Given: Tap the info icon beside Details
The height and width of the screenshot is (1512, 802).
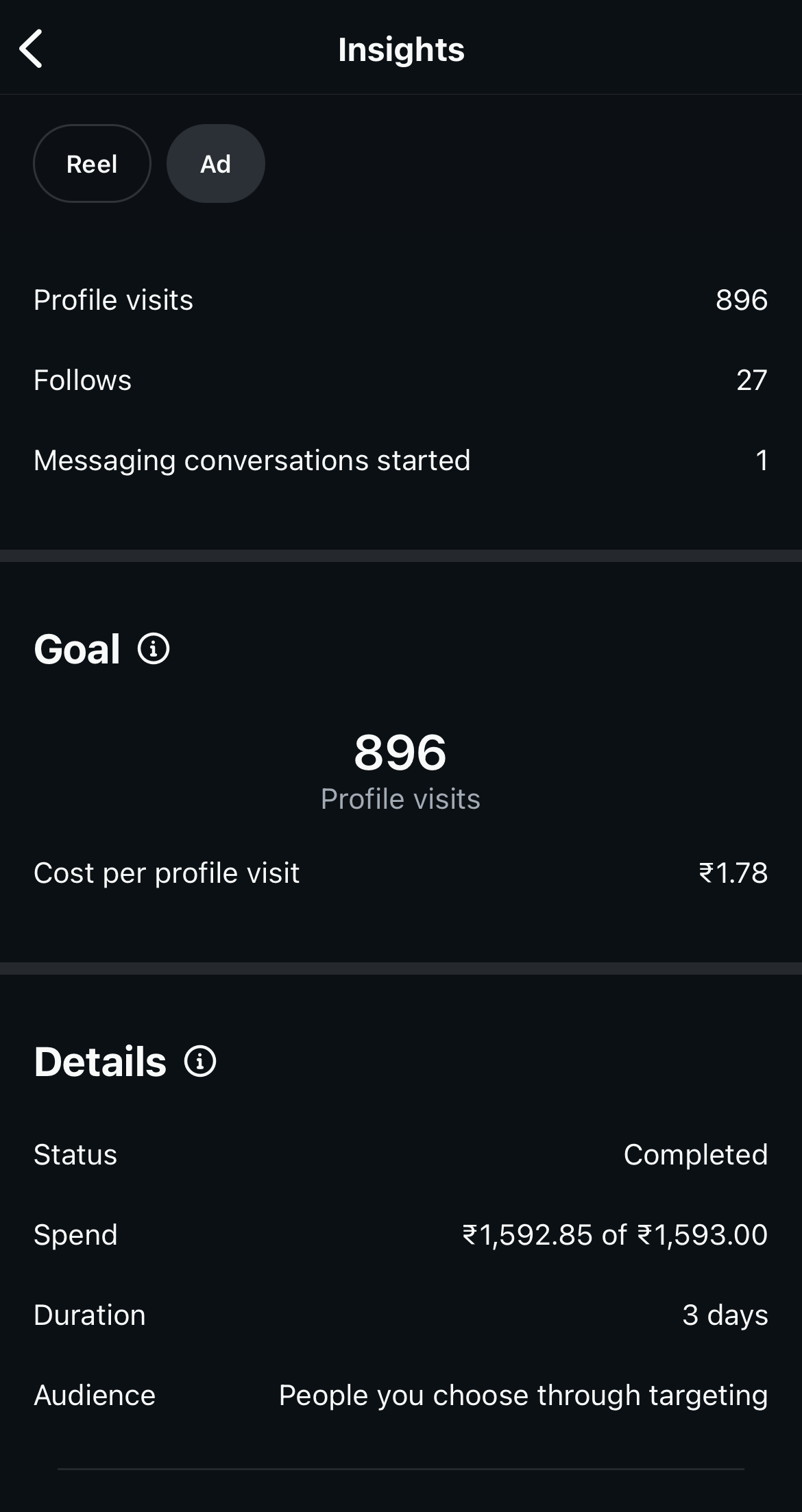Looking at the screenshot, I should pyautogui.click(x=200, y=1061).
